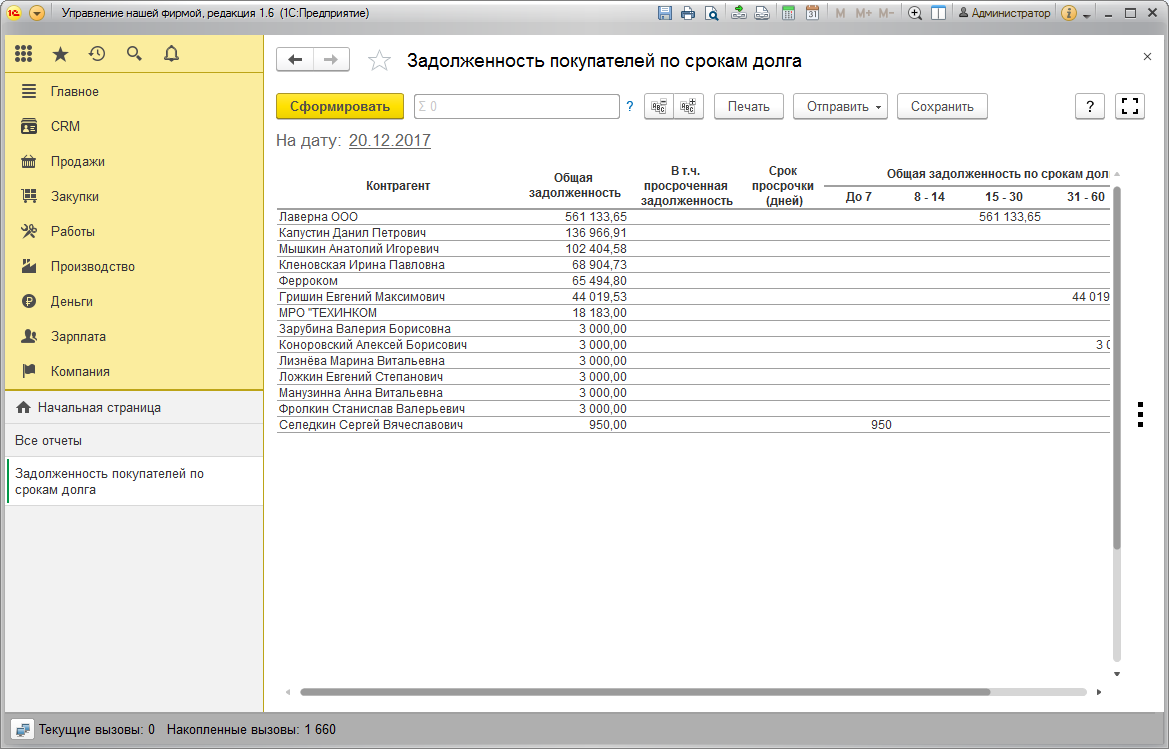Click the Сформировать button
Screen dimensions: 1169x749
[x=340, y=107]
